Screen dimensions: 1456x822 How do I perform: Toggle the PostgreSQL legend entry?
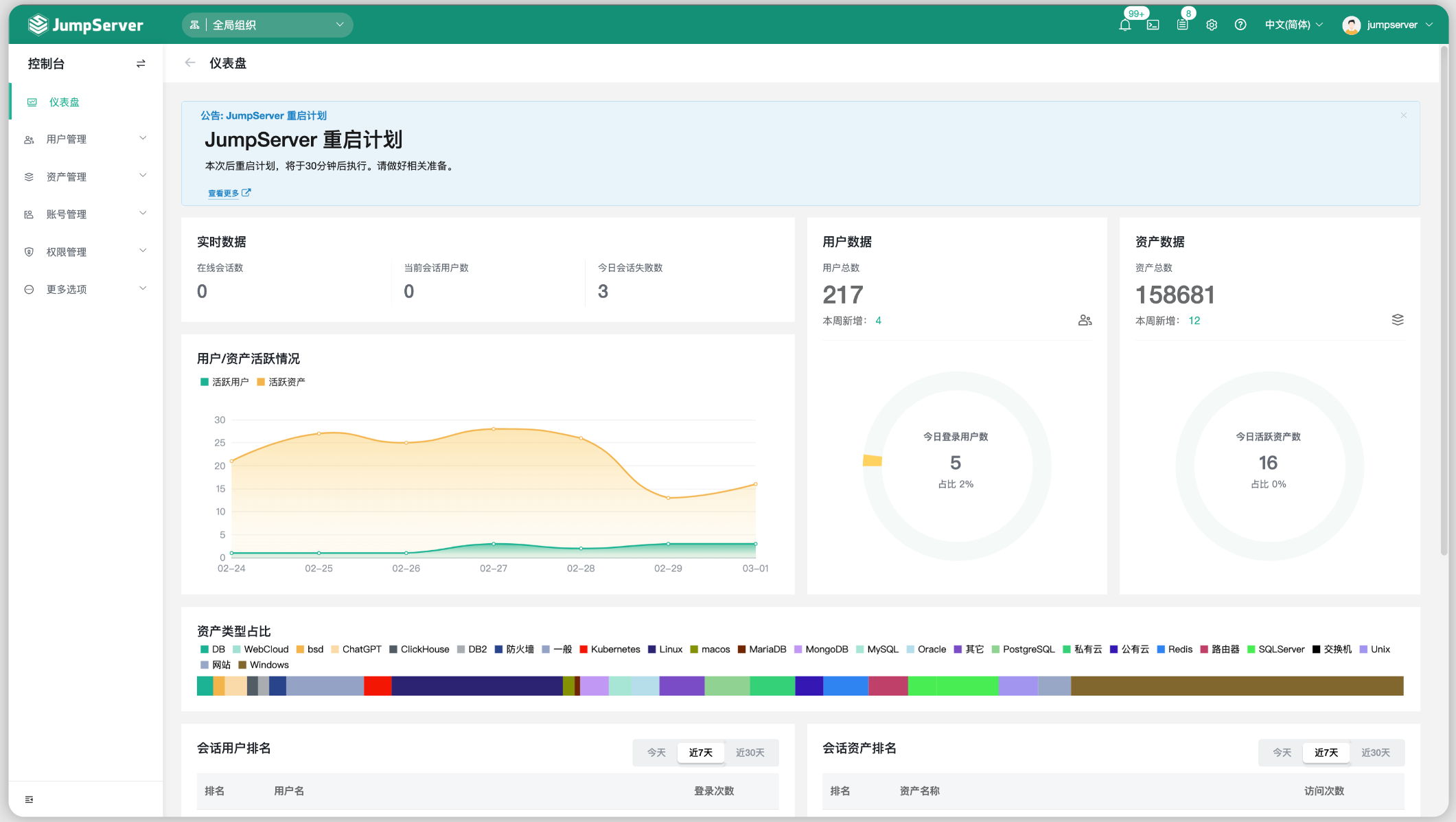click(1023, 650)
